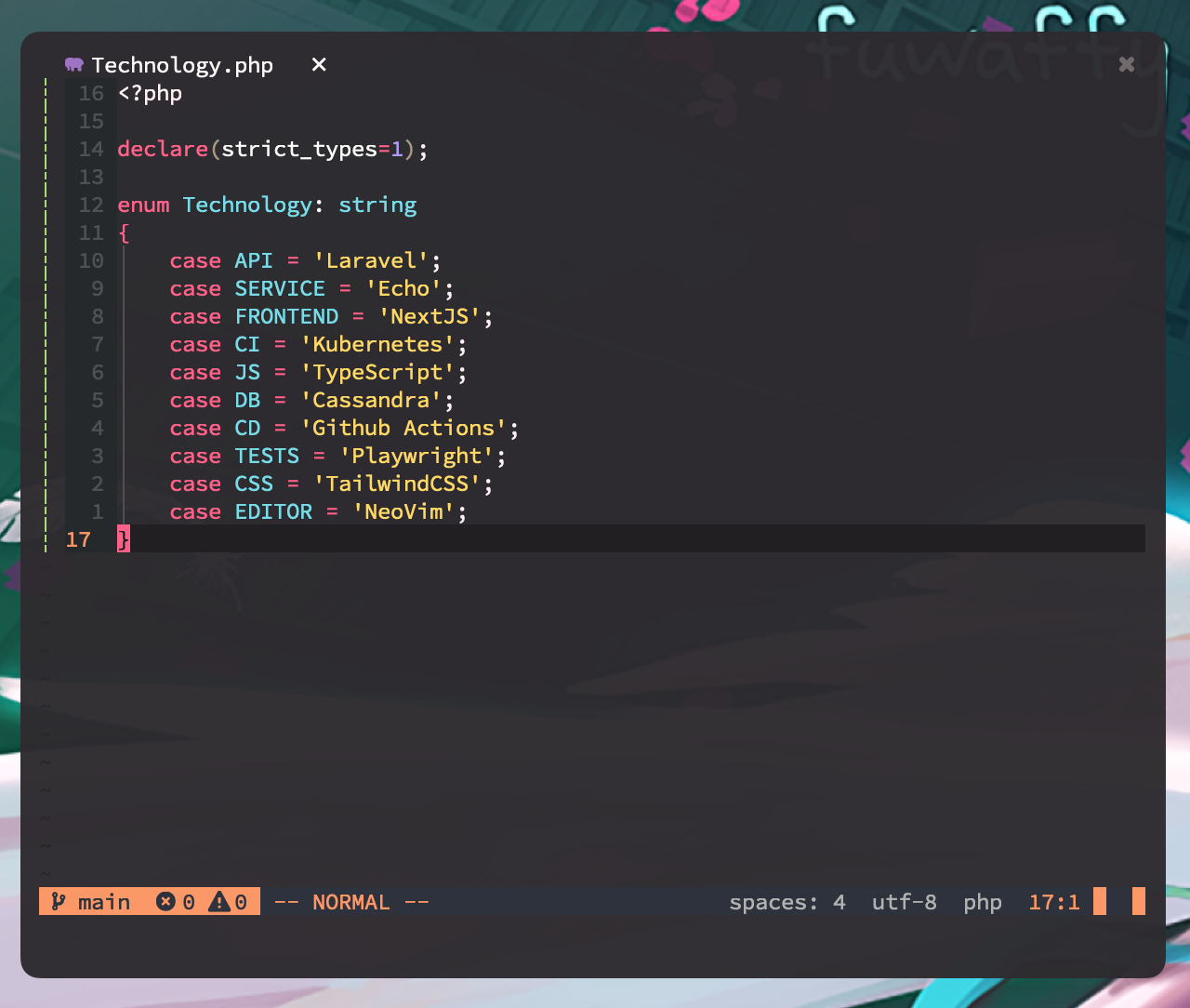The width and height of the screenshot is (1190, 1008).
Task: Click the NORMAL mode indicator
Action: (351, 902)
